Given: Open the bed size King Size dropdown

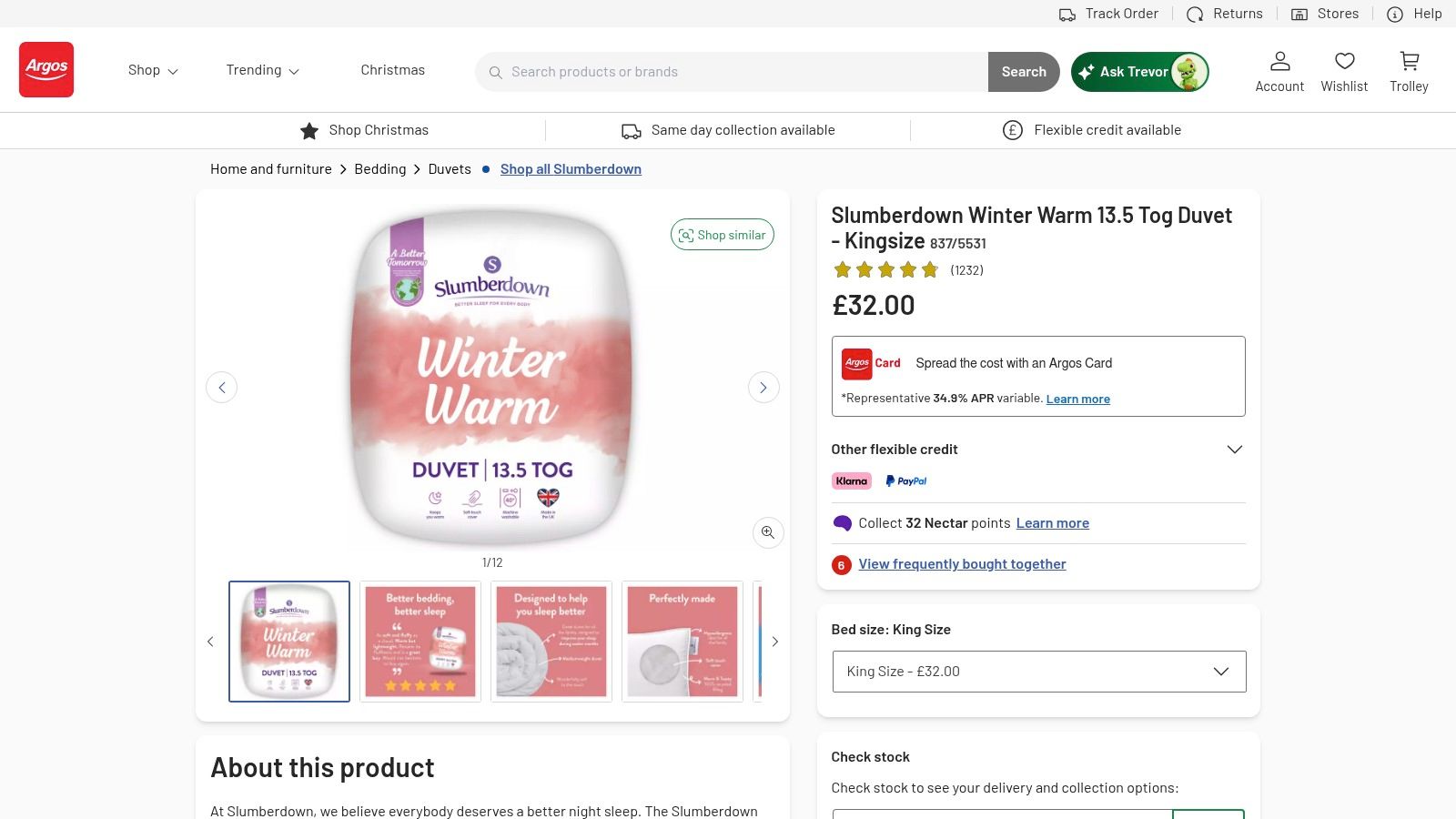Looking at the screenshot, I should coord(1038,672).
